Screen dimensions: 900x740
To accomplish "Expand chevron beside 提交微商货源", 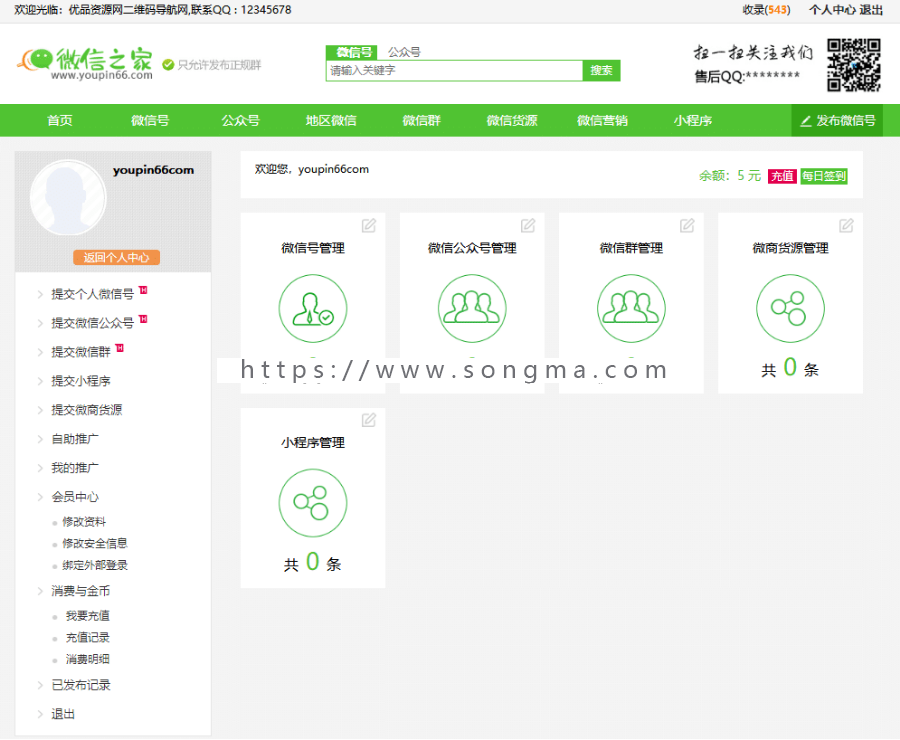I will (40, 410).
